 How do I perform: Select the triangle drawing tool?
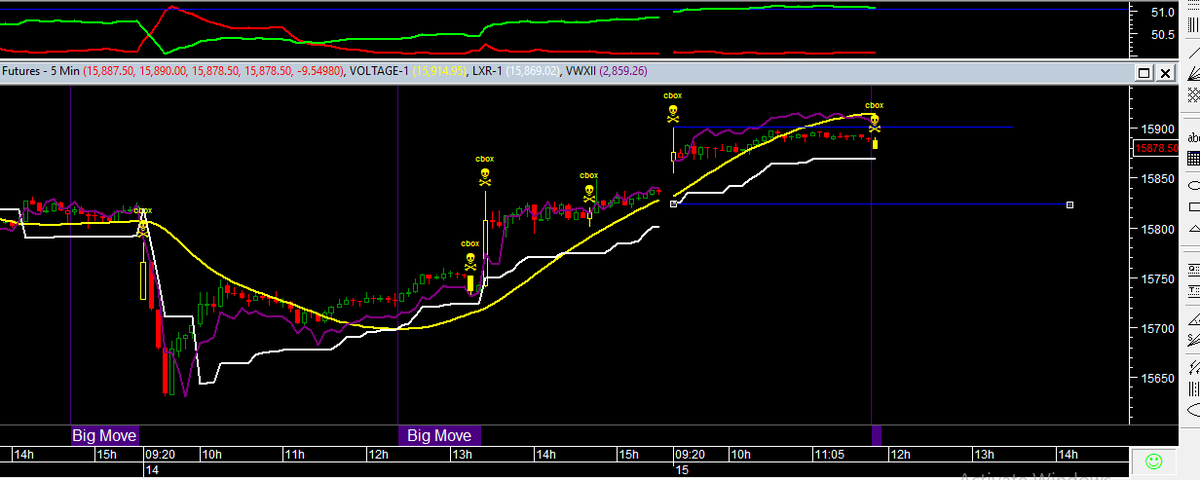[x=1193, y=229]
